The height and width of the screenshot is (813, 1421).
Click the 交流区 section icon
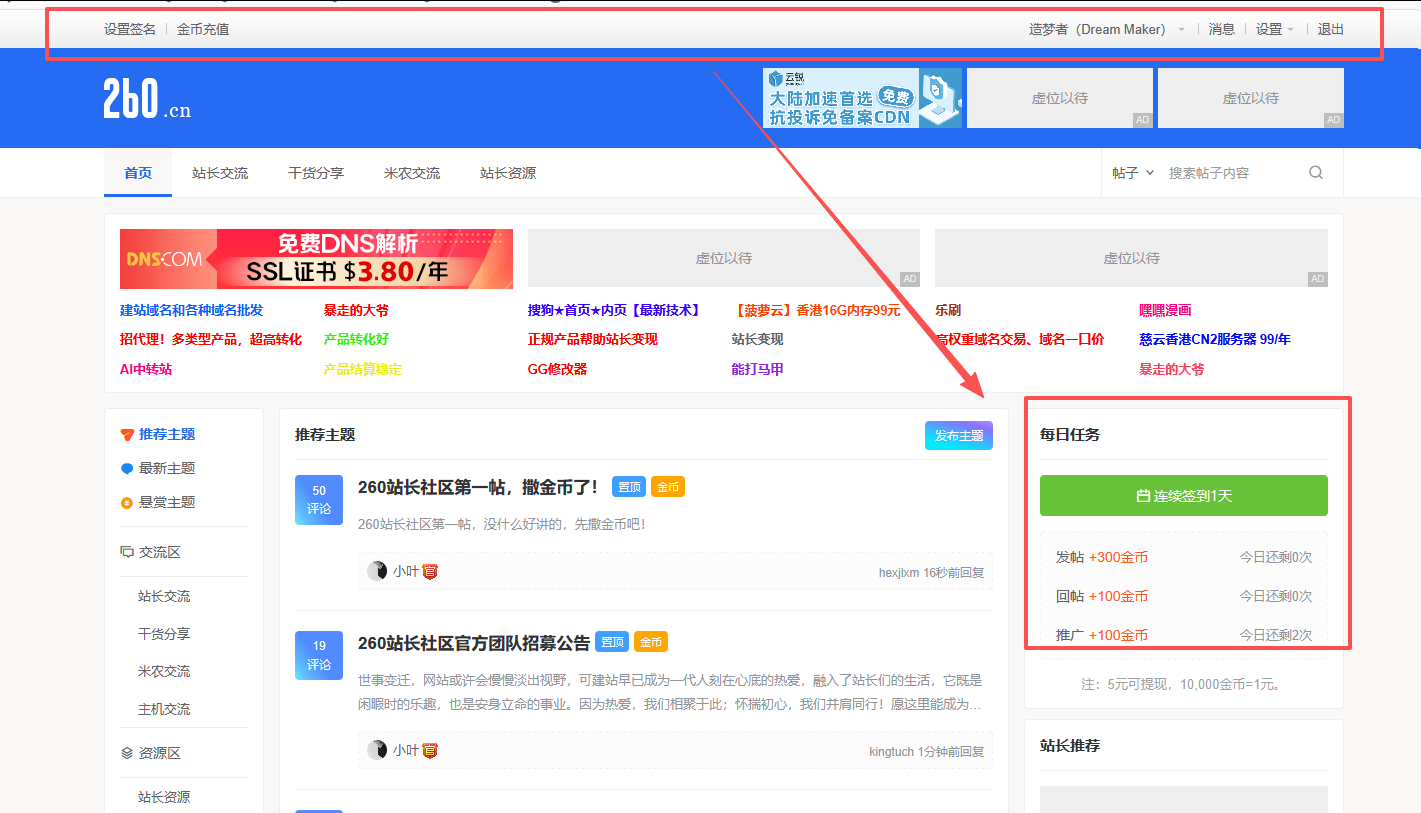[127, 552]
